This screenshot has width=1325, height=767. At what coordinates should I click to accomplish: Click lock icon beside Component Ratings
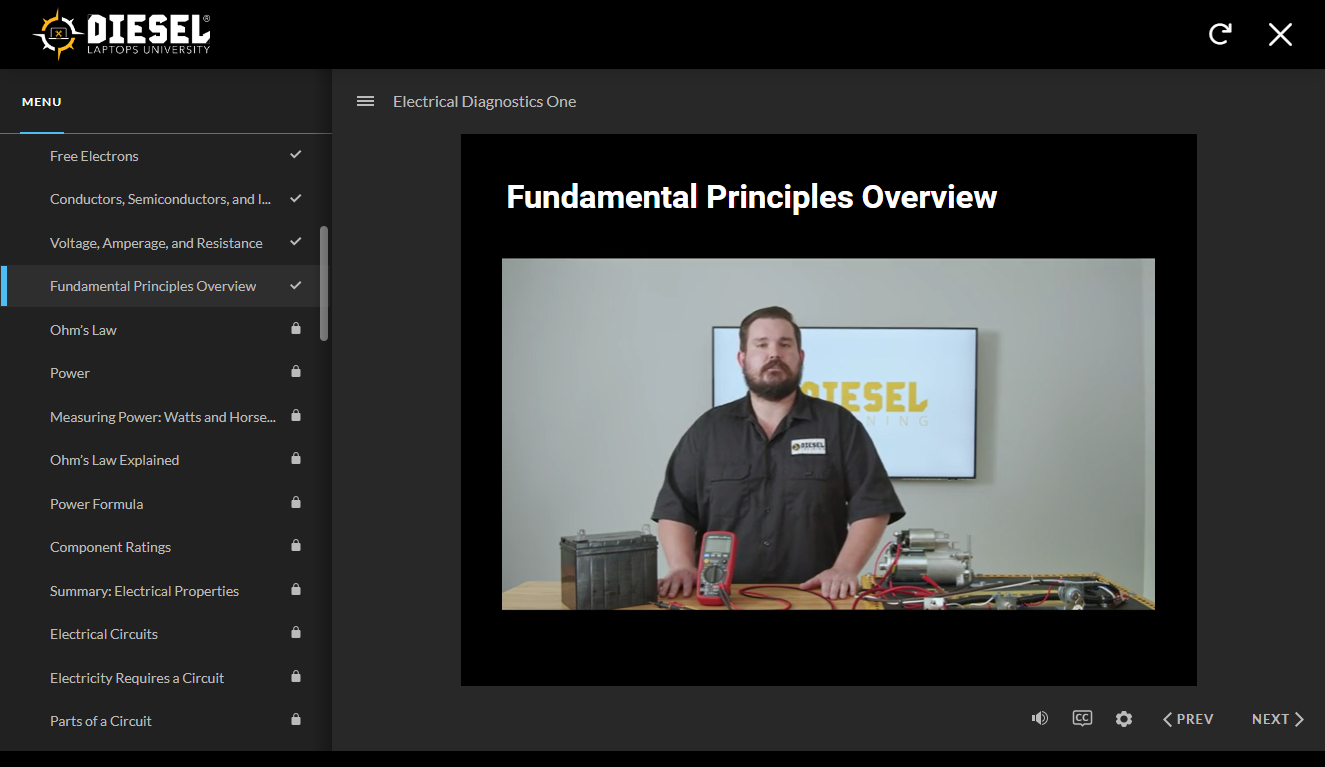296,545
